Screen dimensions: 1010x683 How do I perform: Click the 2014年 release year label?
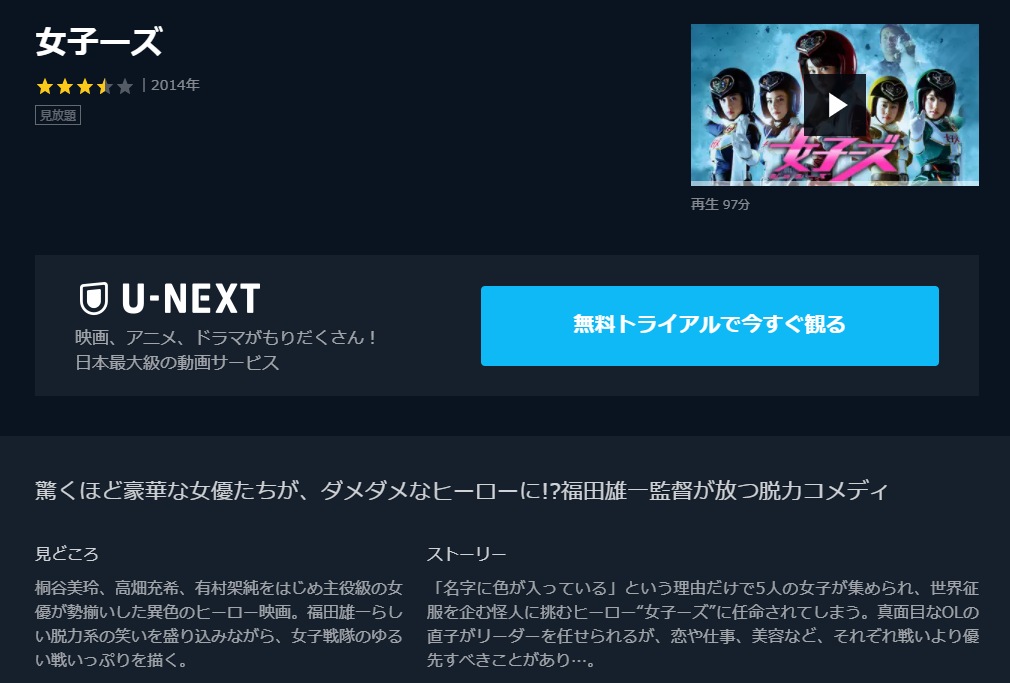(175, 85)
